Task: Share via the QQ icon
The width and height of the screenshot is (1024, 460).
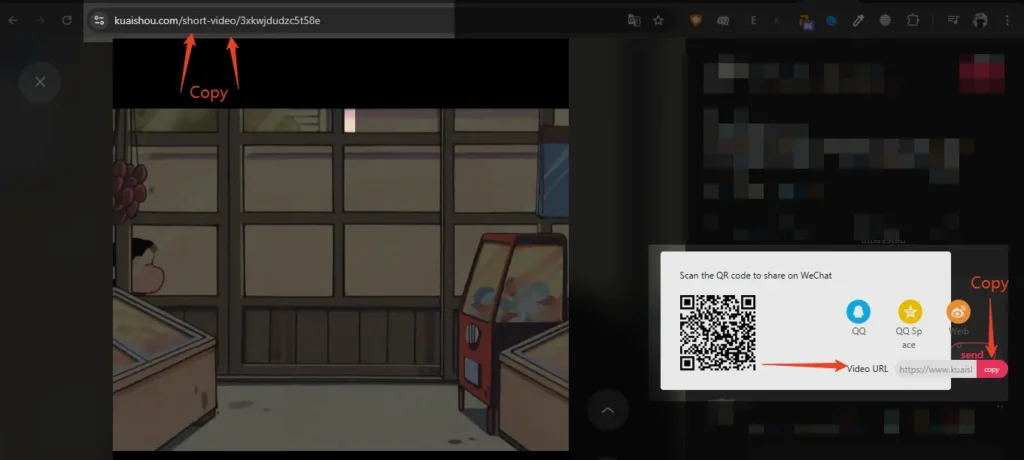Action: tap(858, 312)
